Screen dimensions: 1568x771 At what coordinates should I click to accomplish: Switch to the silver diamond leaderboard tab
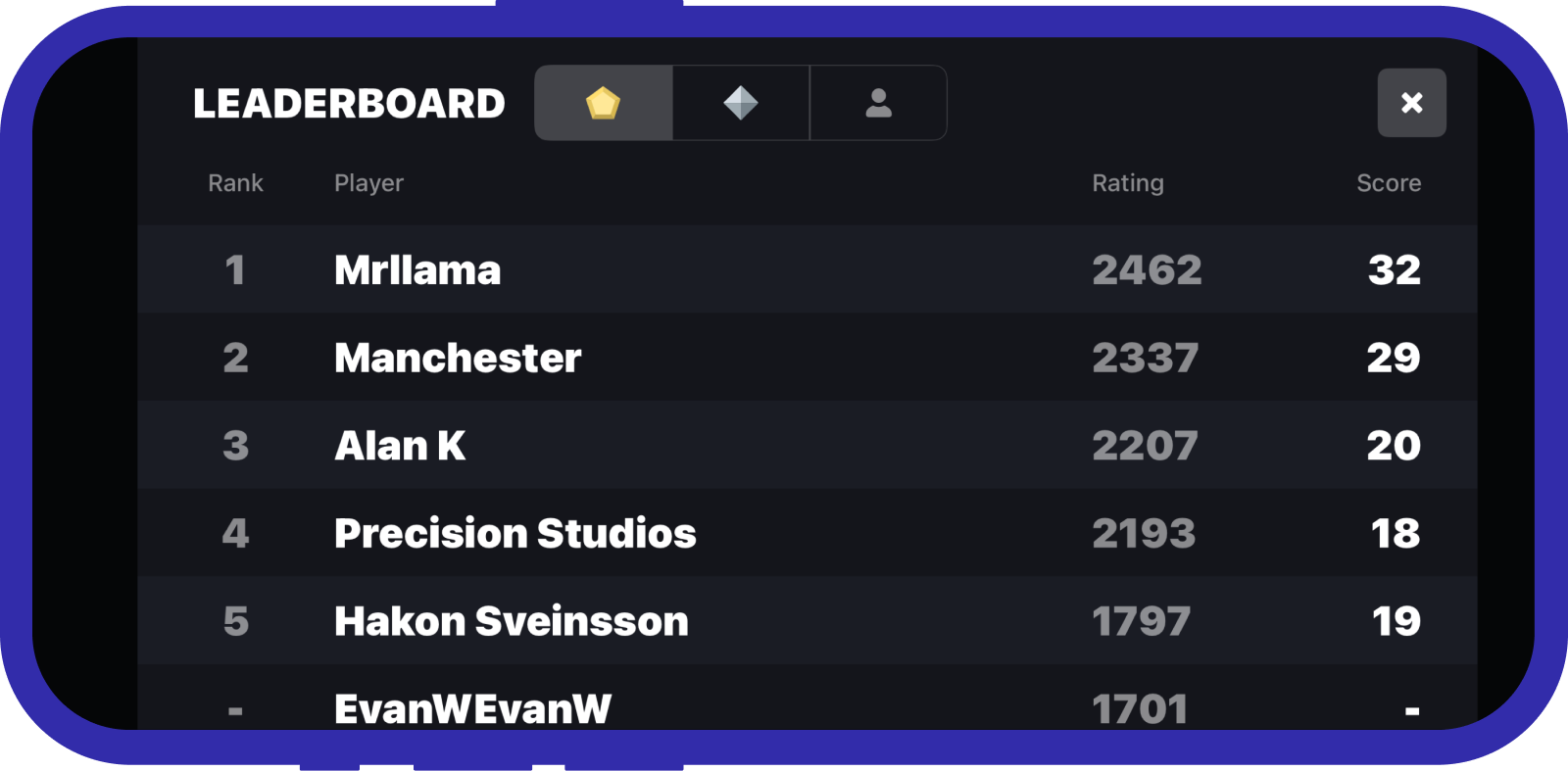point(741,103)
